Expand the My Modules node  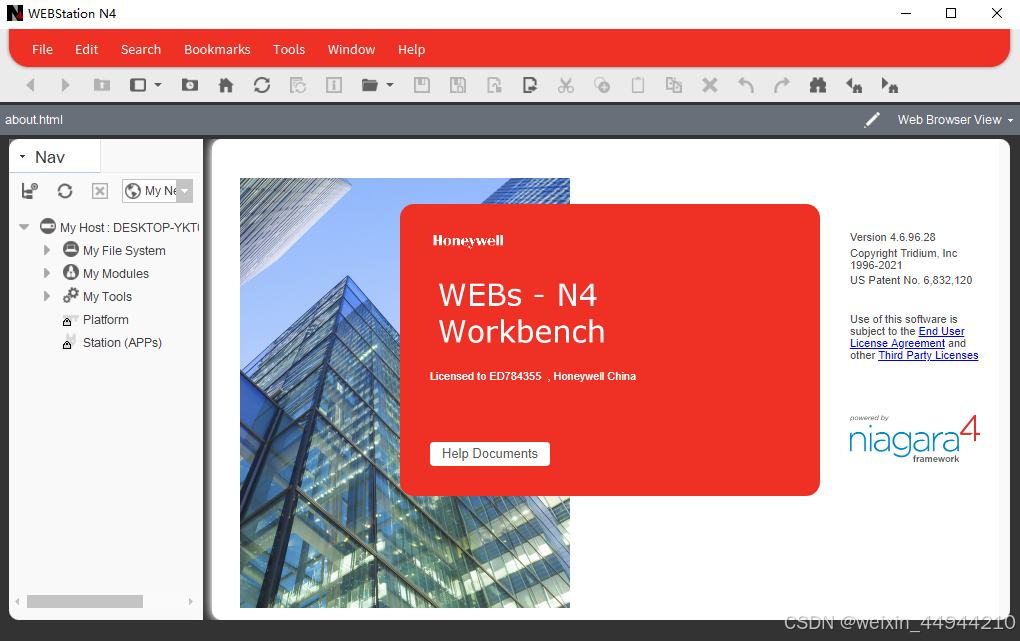click(x=47, y=273)
